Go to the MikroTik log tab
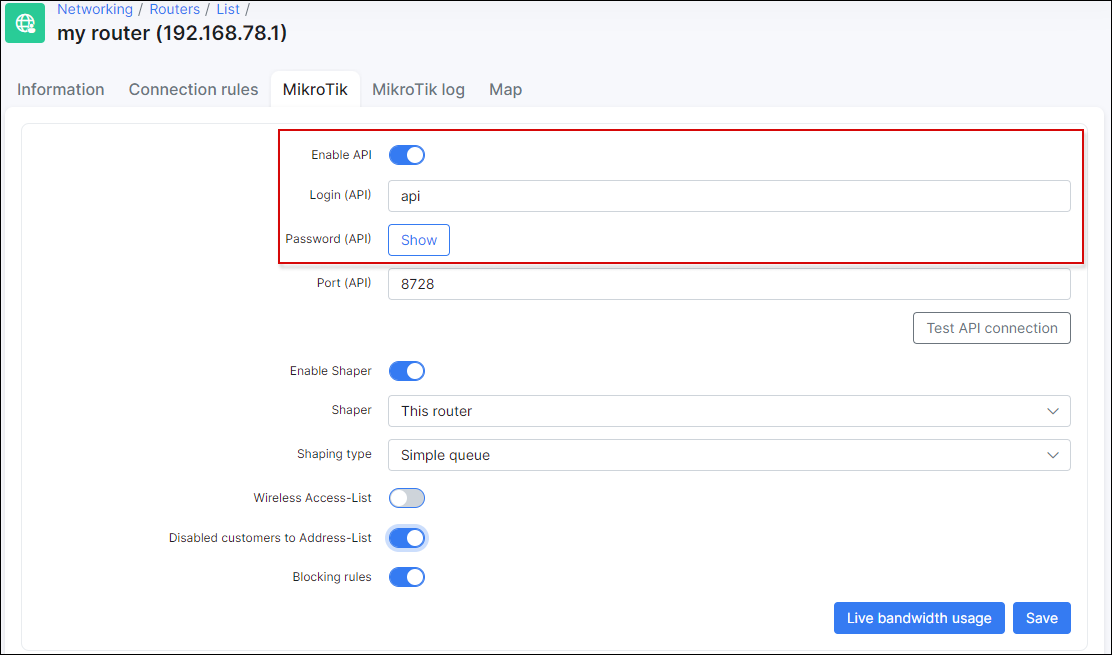Image resolution: width=1112 pixels, height=655 pixels. click(x=418, y=90)
